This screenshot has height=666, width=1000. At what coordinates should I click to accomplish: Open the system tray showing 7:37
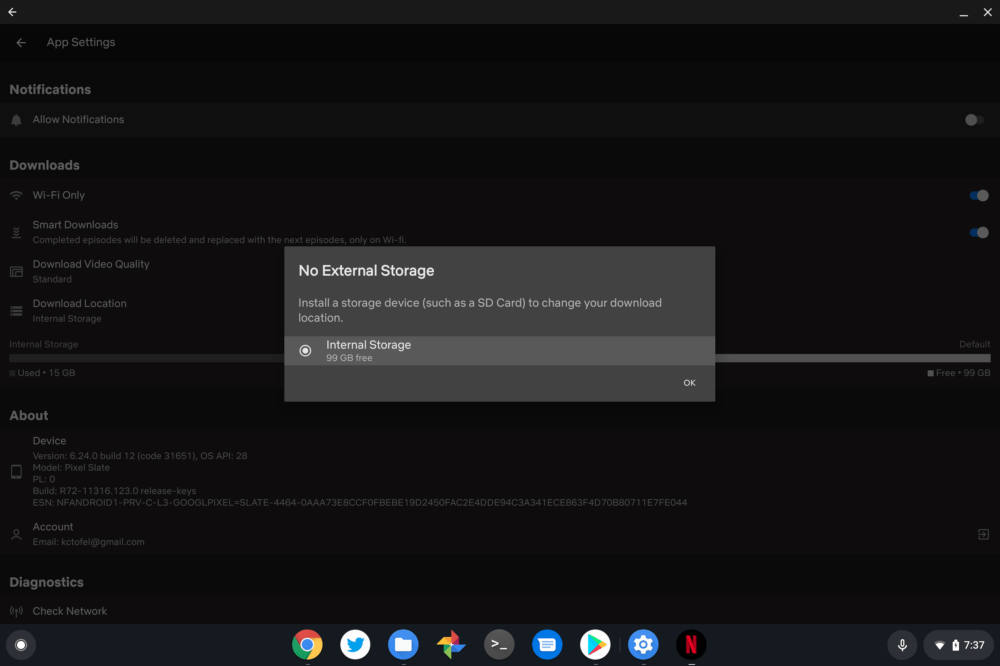coord(959,645)
